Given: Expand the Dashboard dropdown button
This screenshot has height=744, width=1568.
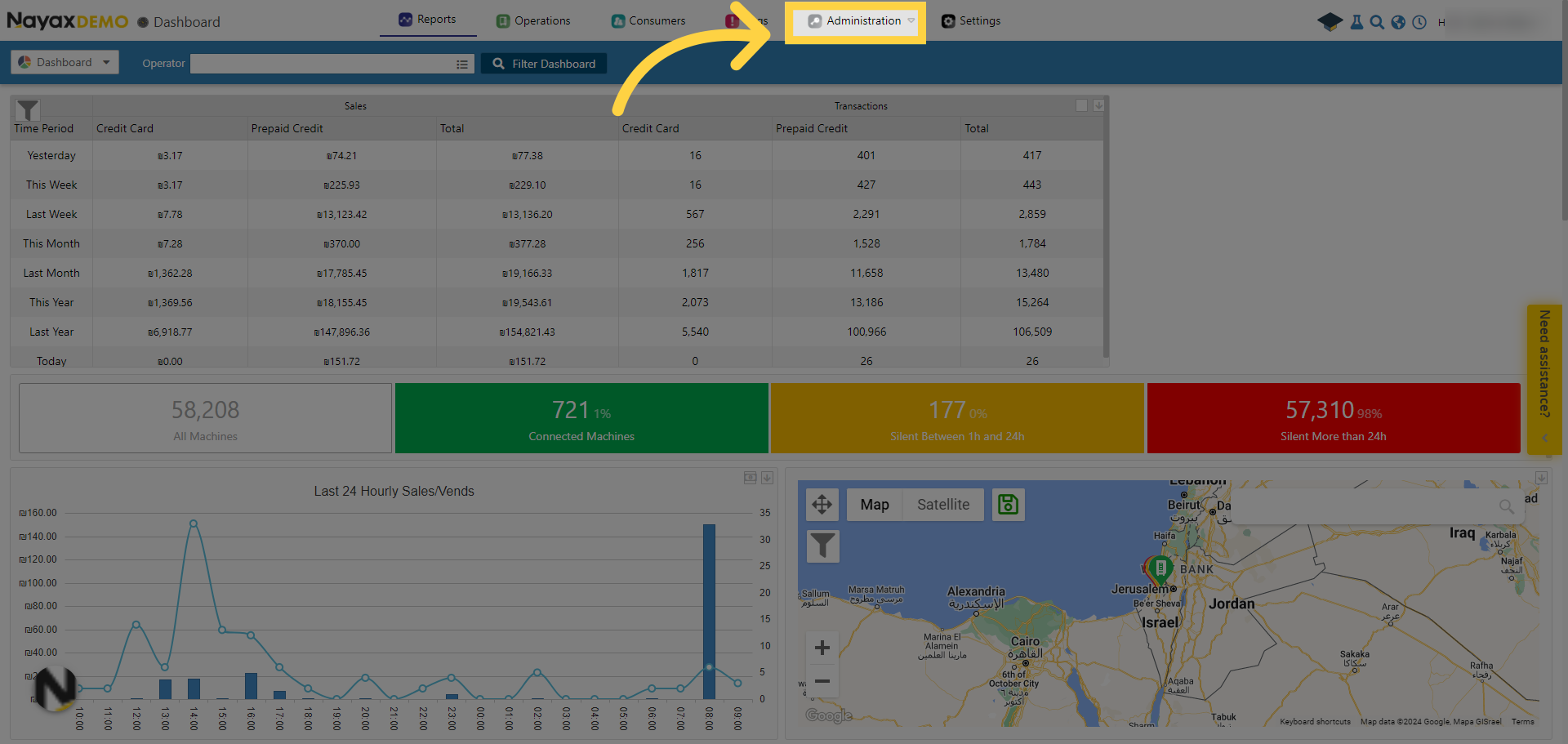Looking at the screenshot, I should tap(65, 62).
